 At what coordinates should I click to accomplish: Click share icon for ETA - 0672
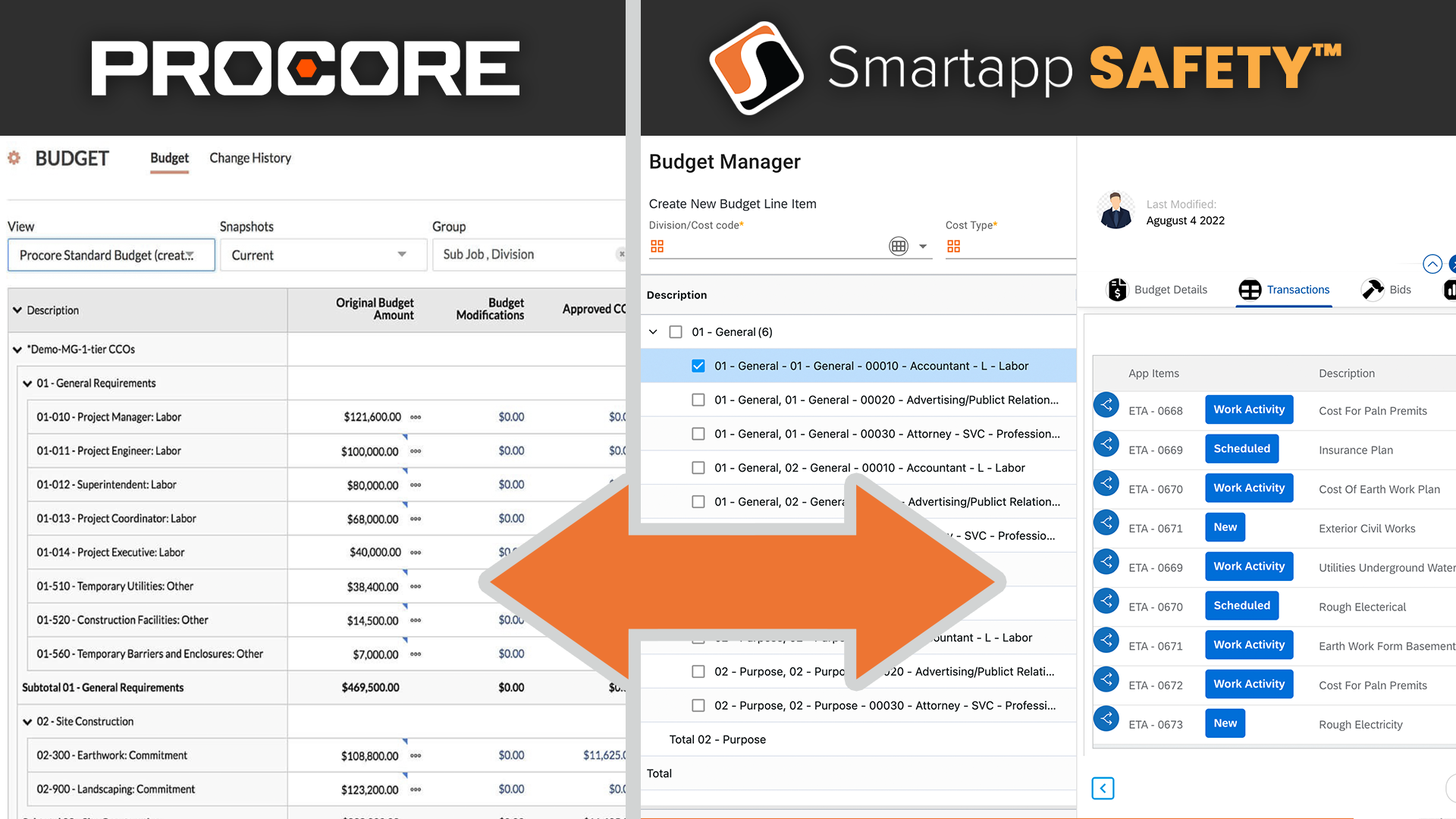tap(1106, 679)
